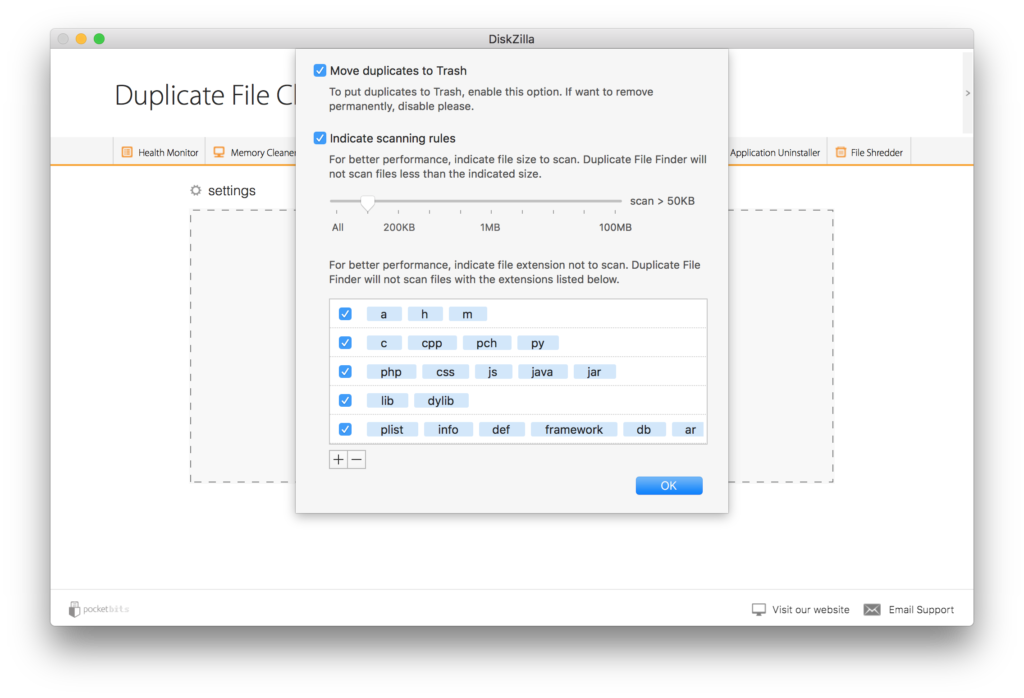Open the File Shredder tab
The width and height of the screenshot is (1024, 698).
point(869,152)
